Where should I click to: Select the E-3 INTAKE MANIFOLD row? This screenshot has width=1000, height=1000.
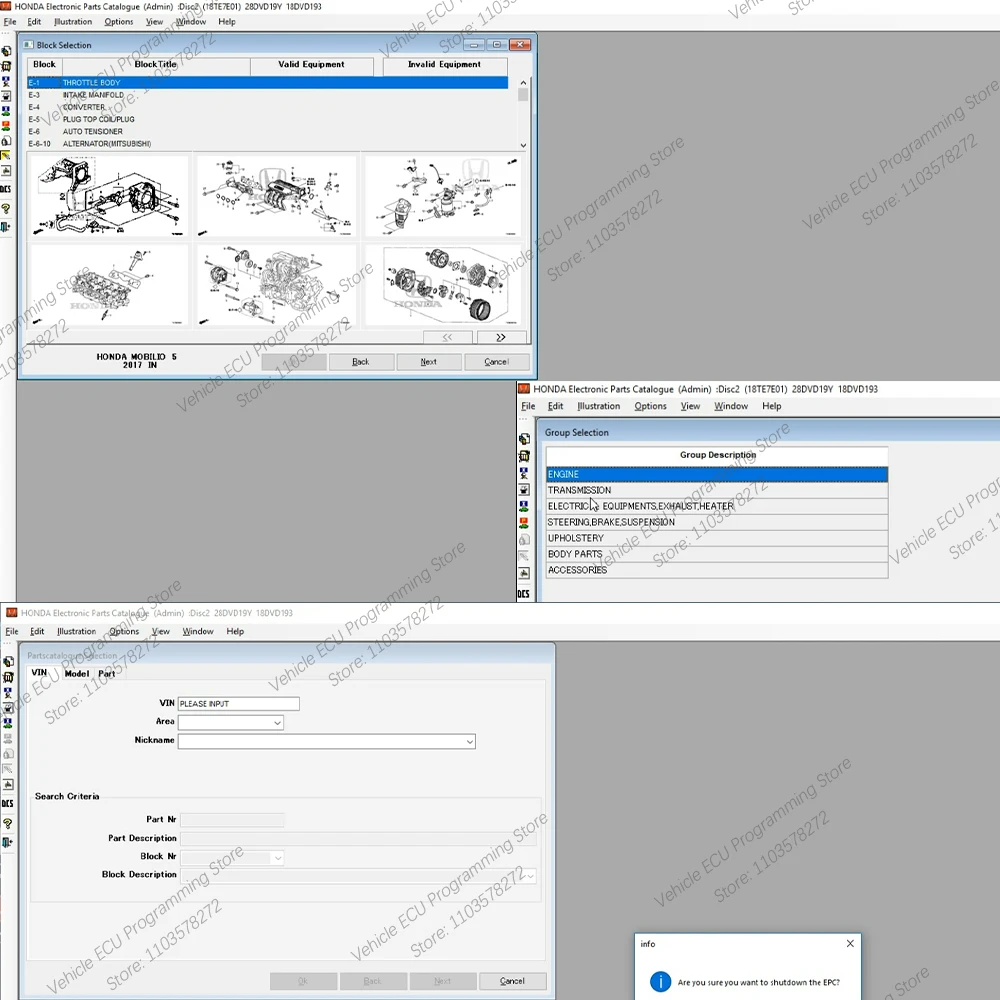pyautogui.click(x=268, y=95)
